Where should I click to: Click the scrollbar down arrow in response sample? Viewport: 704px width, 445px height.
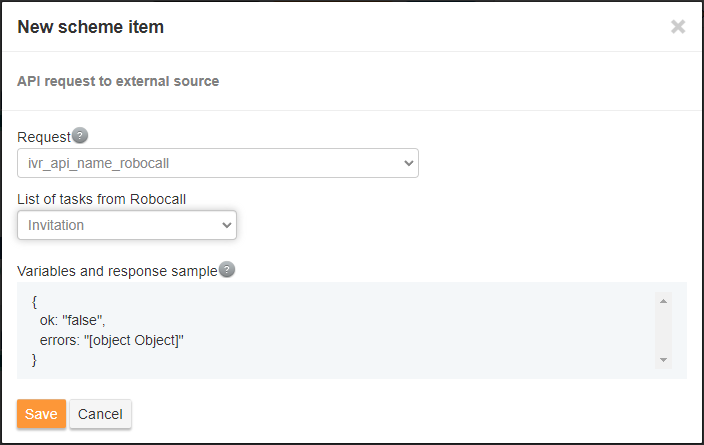coord(662,359)
